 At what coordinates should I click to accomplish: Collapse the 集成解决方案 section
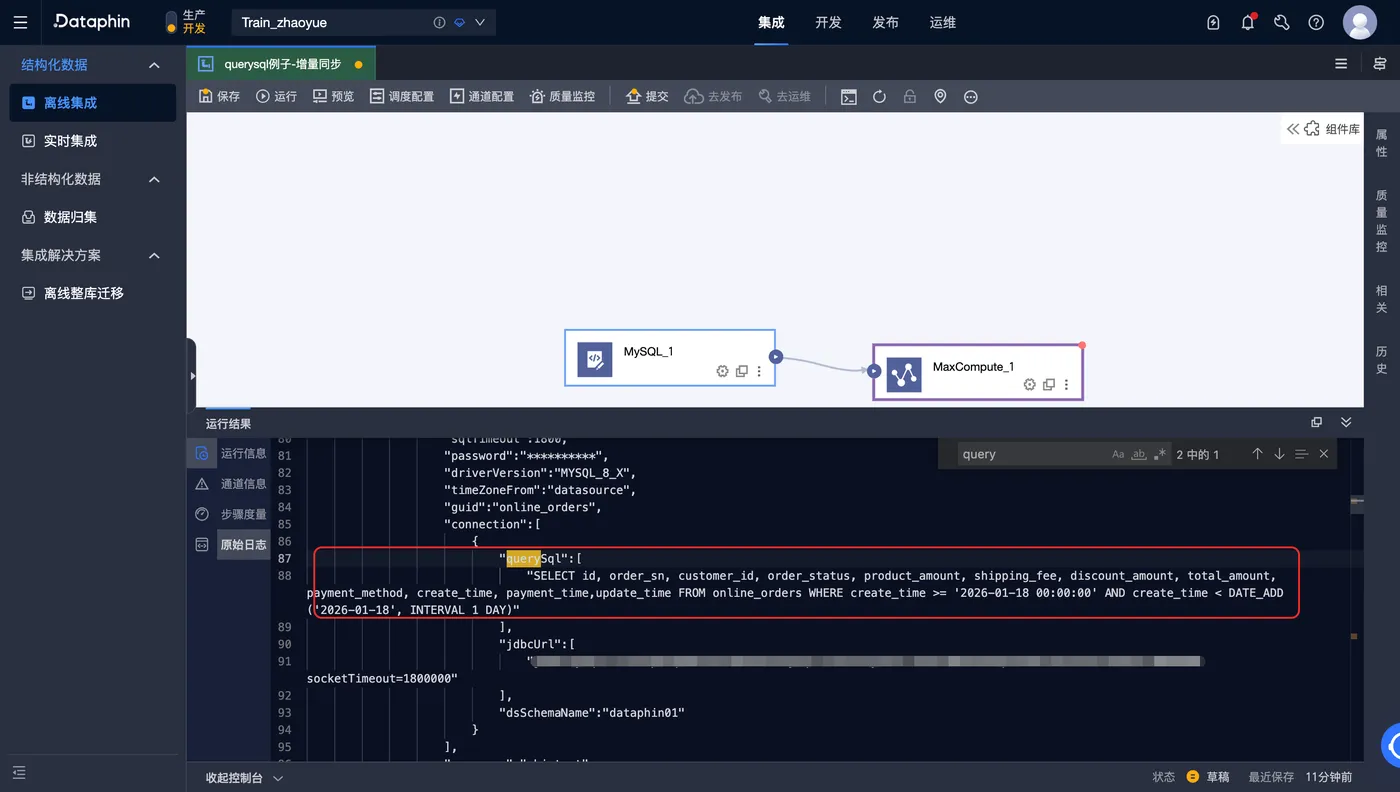point(154,255)
